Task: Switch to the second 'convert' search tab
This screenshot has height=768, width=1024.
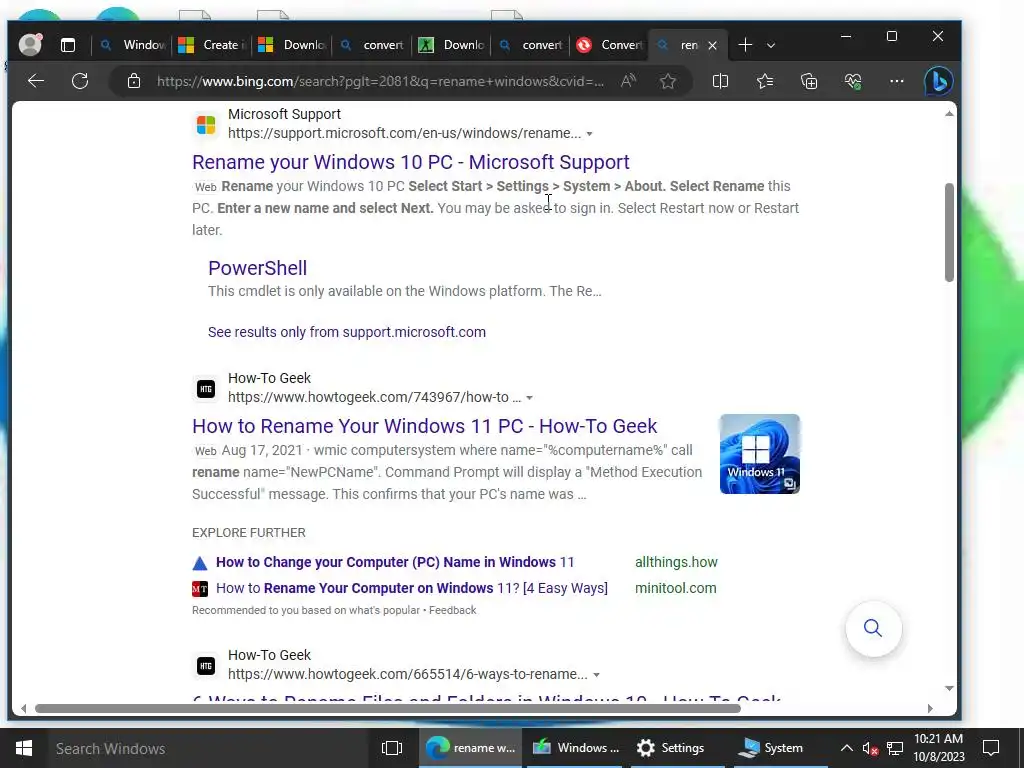Action: pyautogui.click(x=531, y=45)
